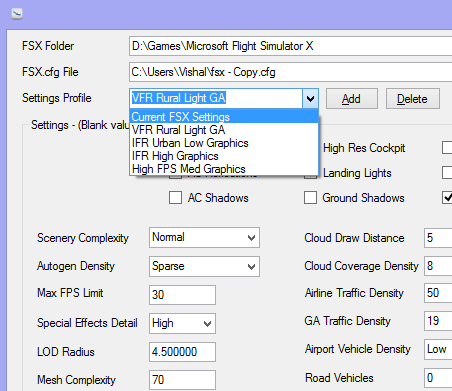Toggle the checkbox next to High Res Cockpit
The image size is (452, 391).
[x=447, y=148]
